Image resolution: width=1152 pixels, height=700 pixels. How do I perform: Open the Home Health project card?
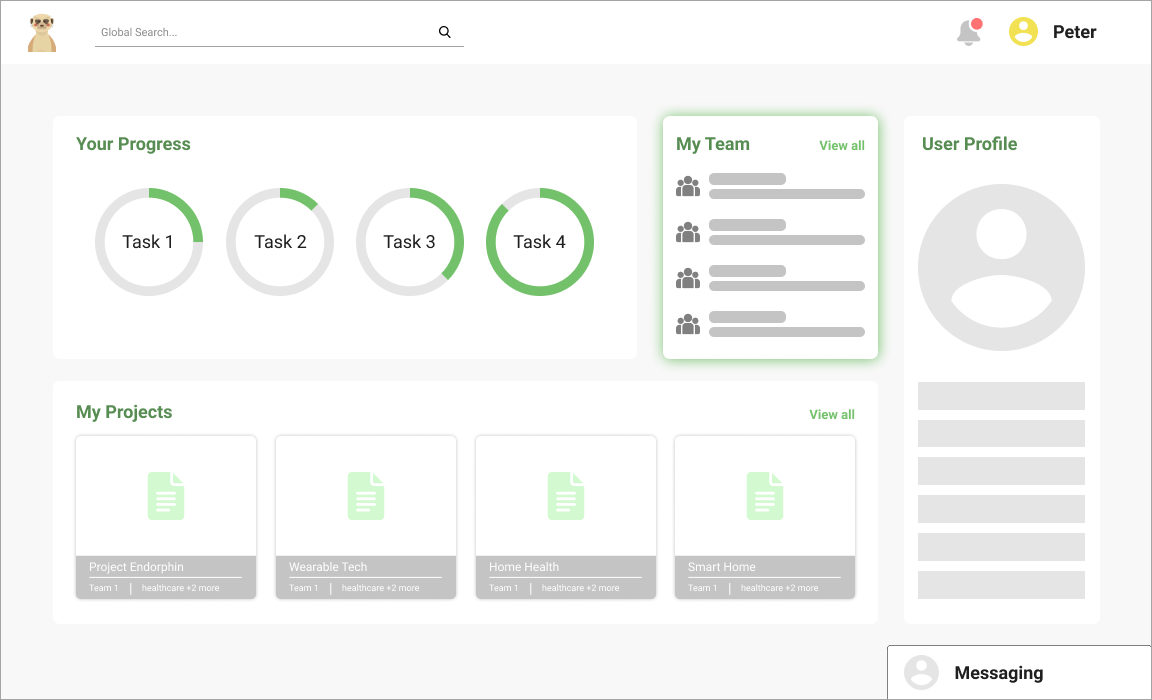(x=566, y=516)
